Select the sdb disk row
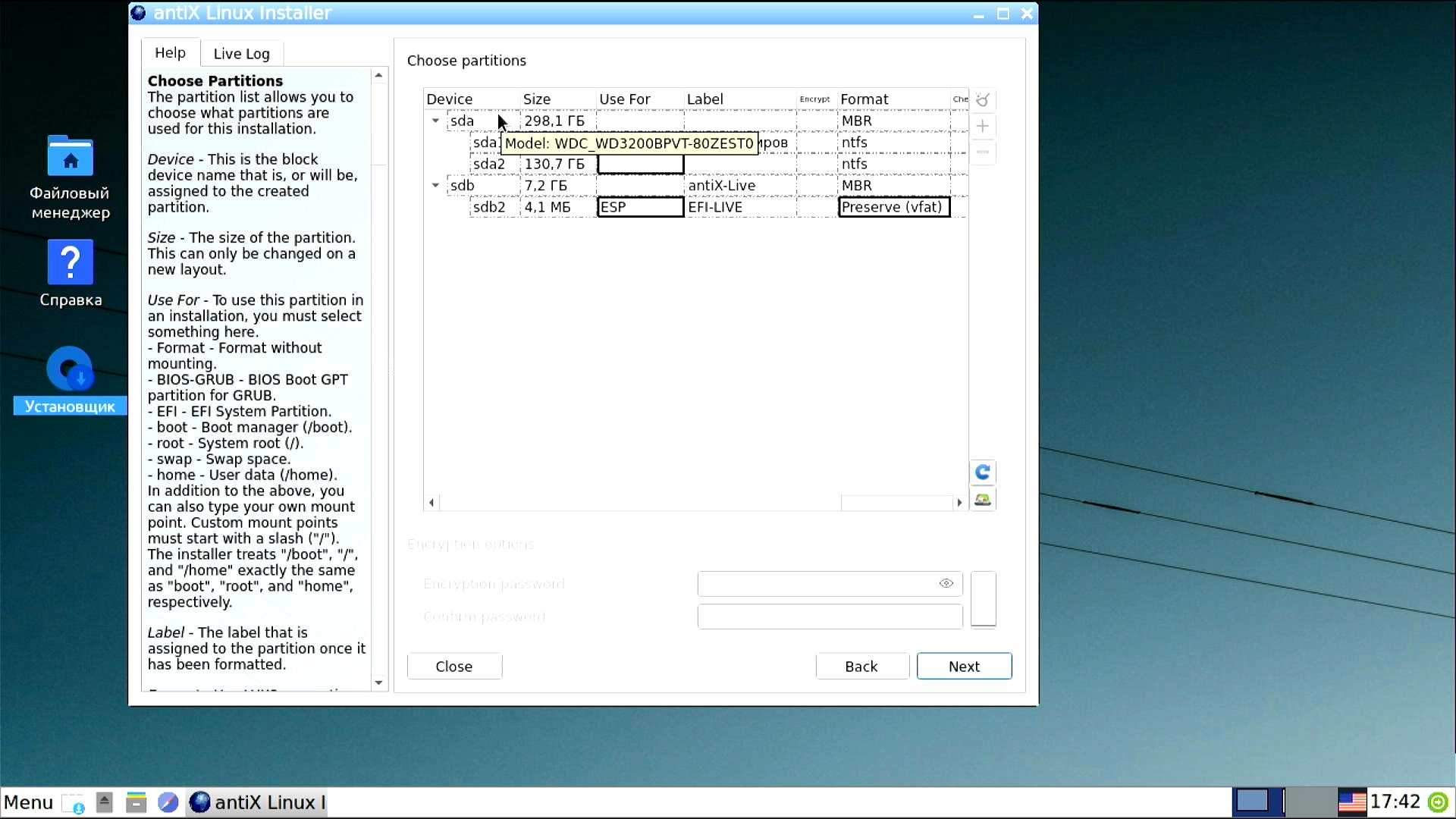The height and width of the screenshot is (819, 1456). coord(696,185)
